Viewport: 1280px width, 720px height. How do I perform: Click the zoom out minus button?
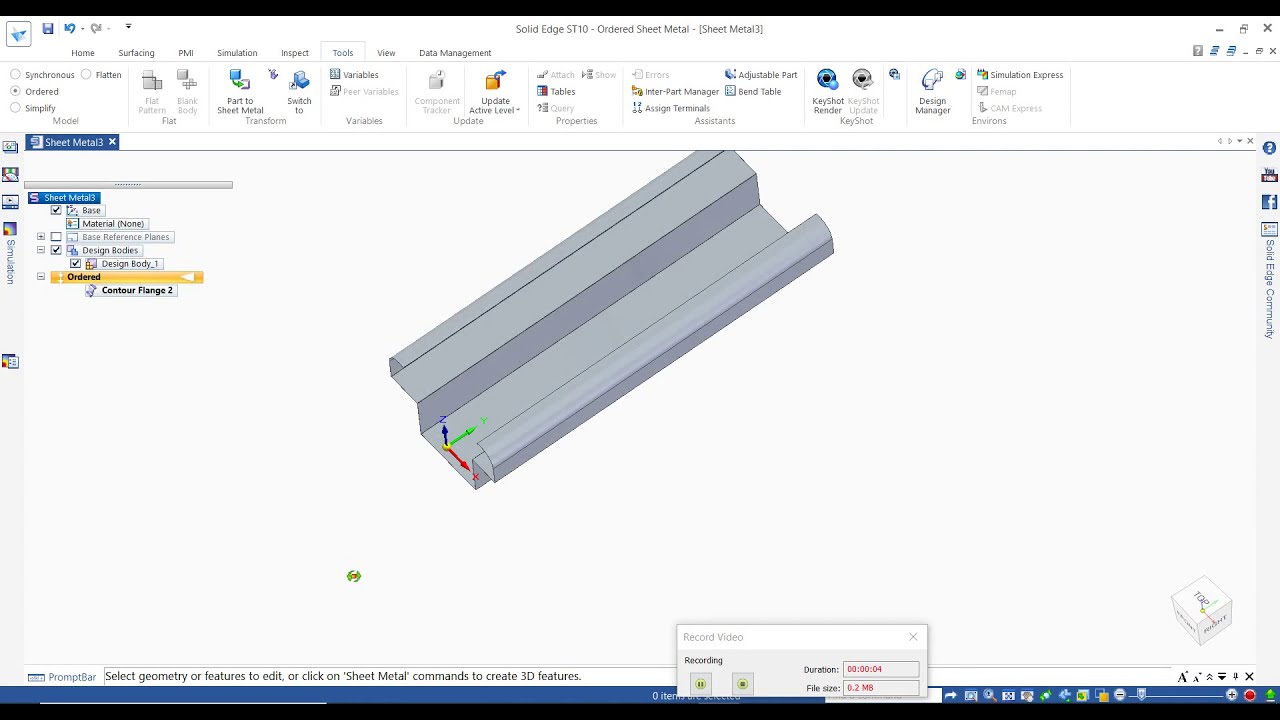click(1120, 695)
